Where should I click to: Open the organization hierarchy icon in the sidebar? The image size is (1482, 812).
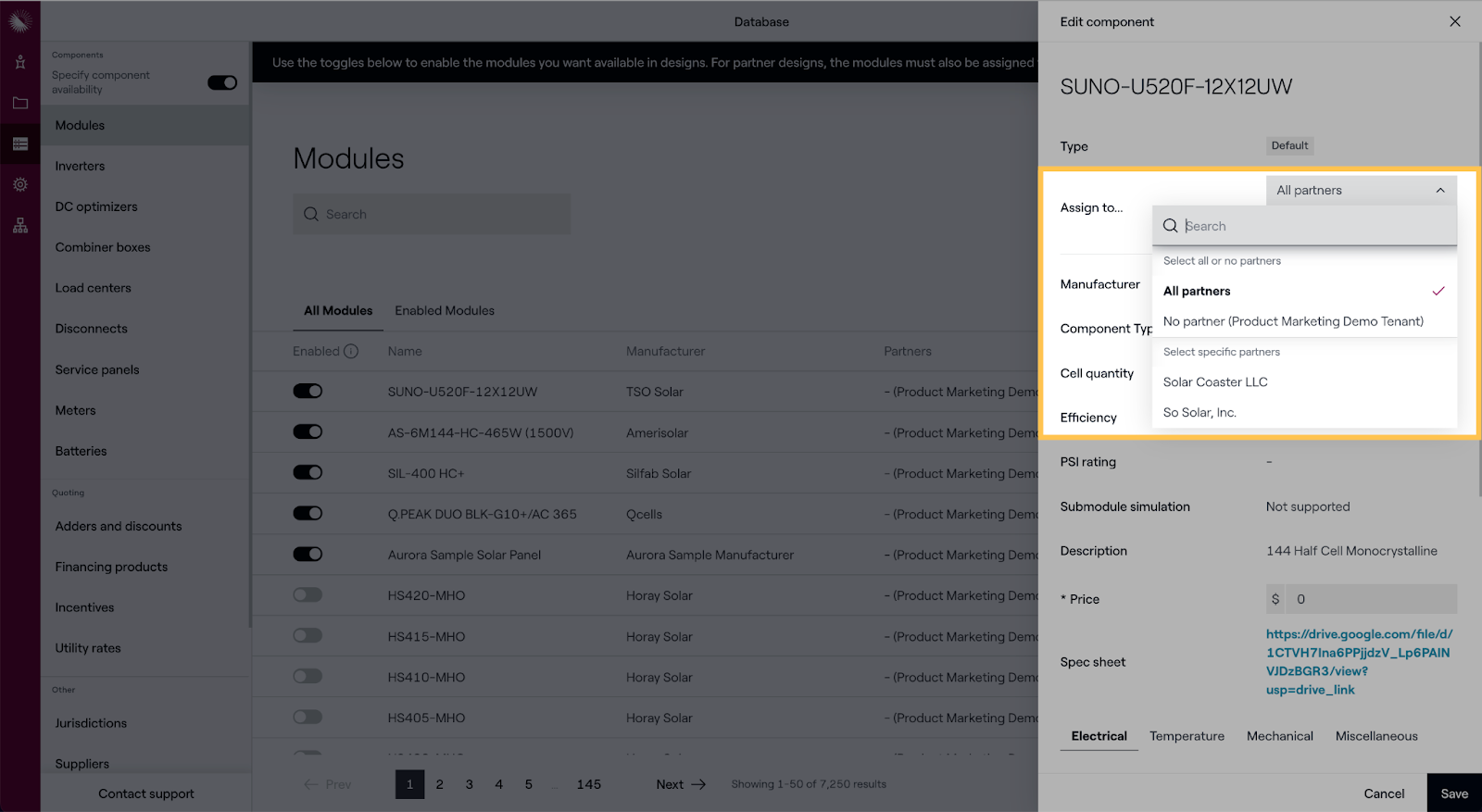pyautogui.click(x=19, y=225)
